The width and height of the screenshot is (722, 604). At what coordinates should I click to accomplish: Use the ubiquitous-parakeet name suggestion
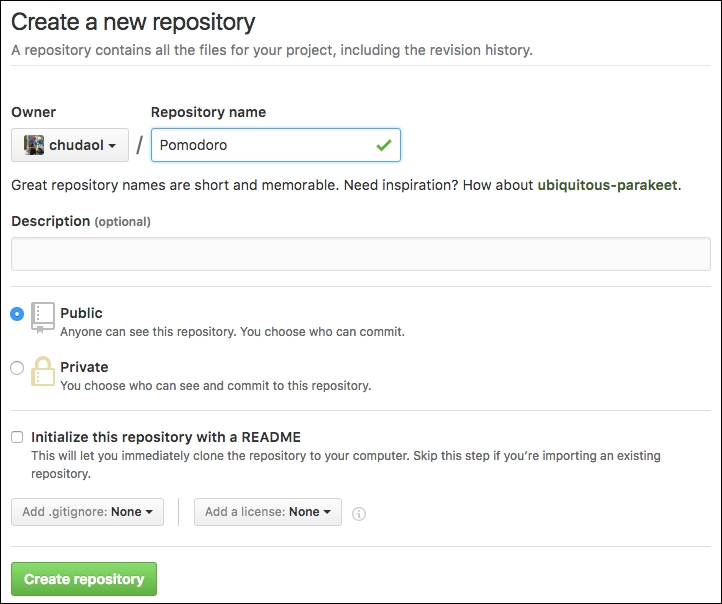click(607, 185)
